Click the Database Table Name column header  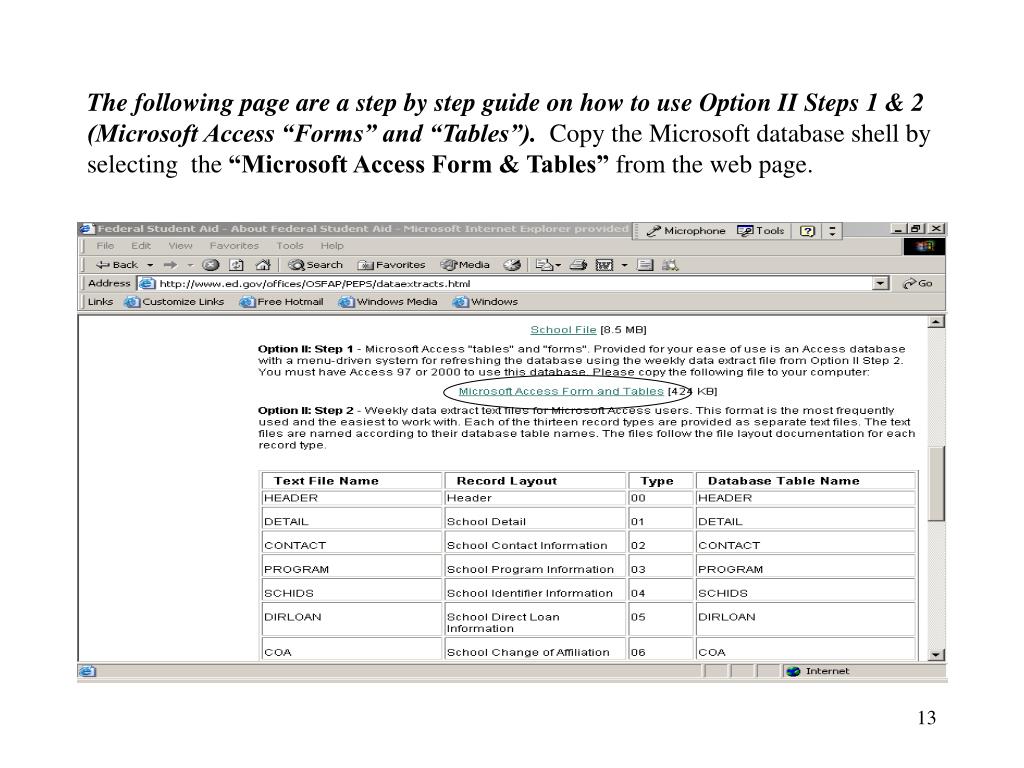pos(805,481)
